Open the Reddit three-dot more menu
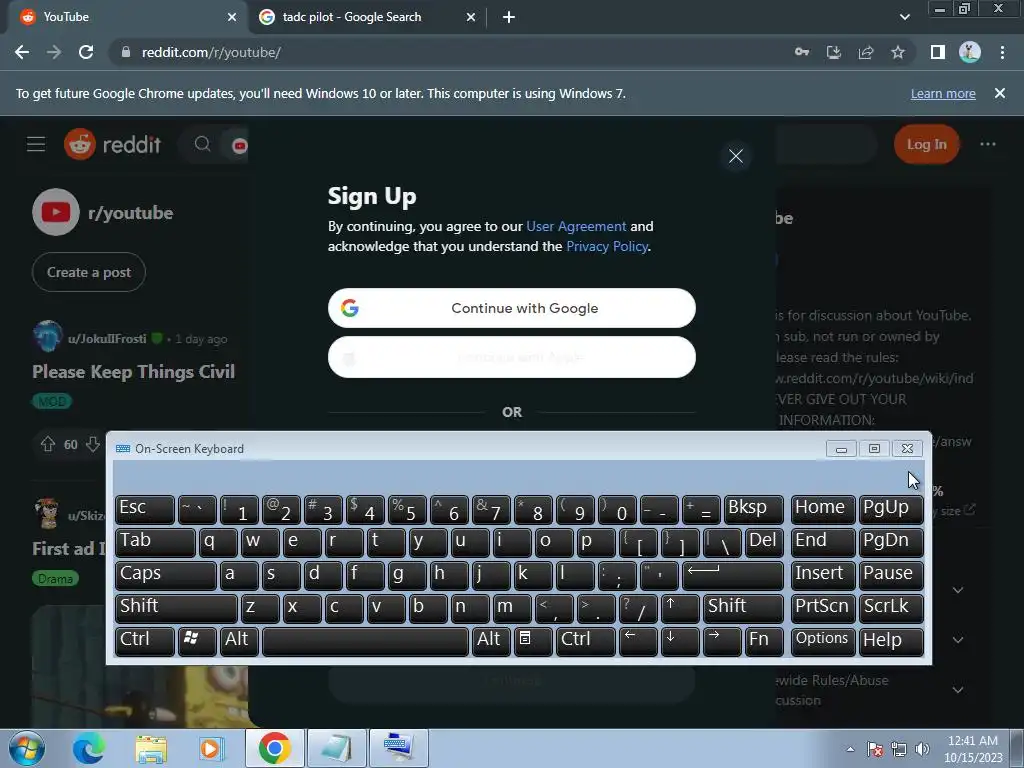The height and width of the screenshot is (768, 1024). click(x=987, y=144)
